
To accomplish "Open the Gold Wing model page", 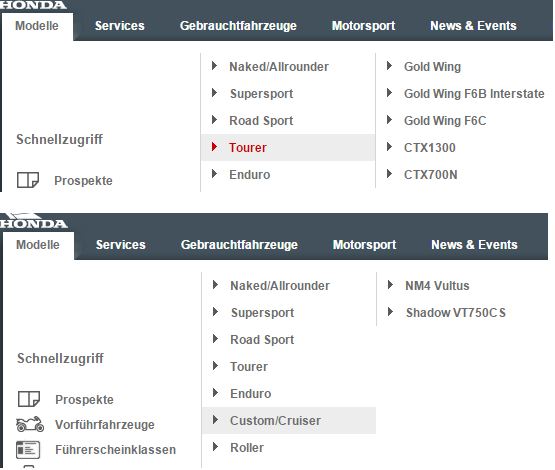I will (x=432, y=67).
